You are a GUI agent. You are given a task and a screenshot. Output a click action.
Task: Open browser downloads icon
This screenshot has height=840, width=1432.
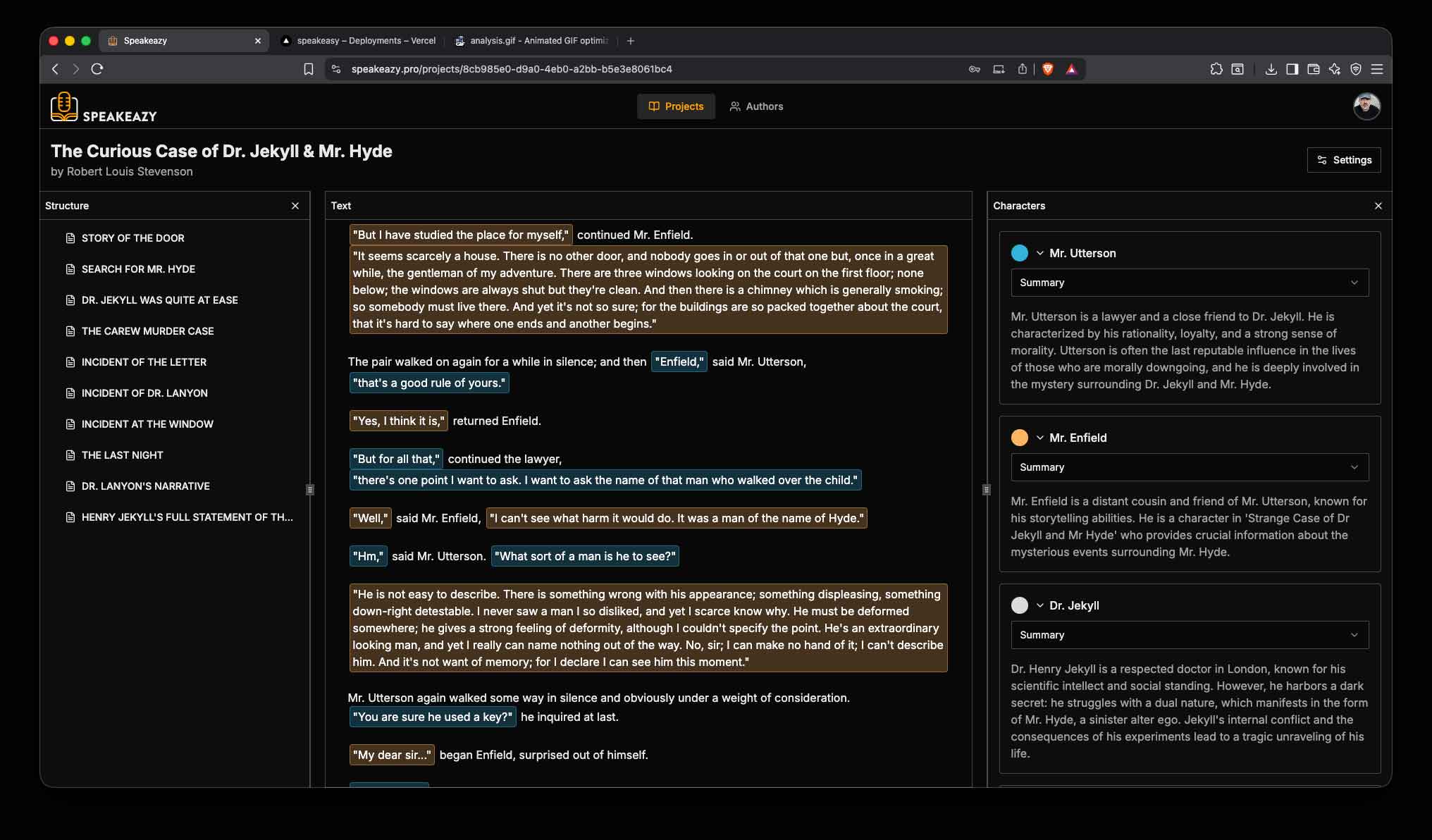click(1271, 69)
